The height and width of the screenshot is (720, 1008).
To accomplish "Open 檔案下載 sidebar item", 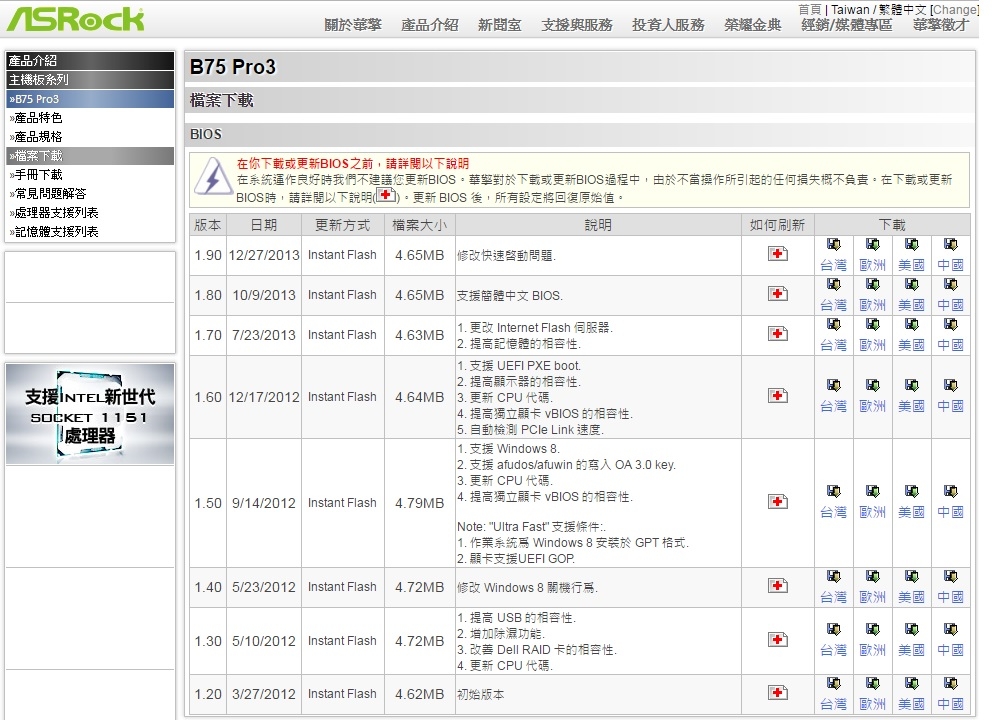I will click(90, 156).
